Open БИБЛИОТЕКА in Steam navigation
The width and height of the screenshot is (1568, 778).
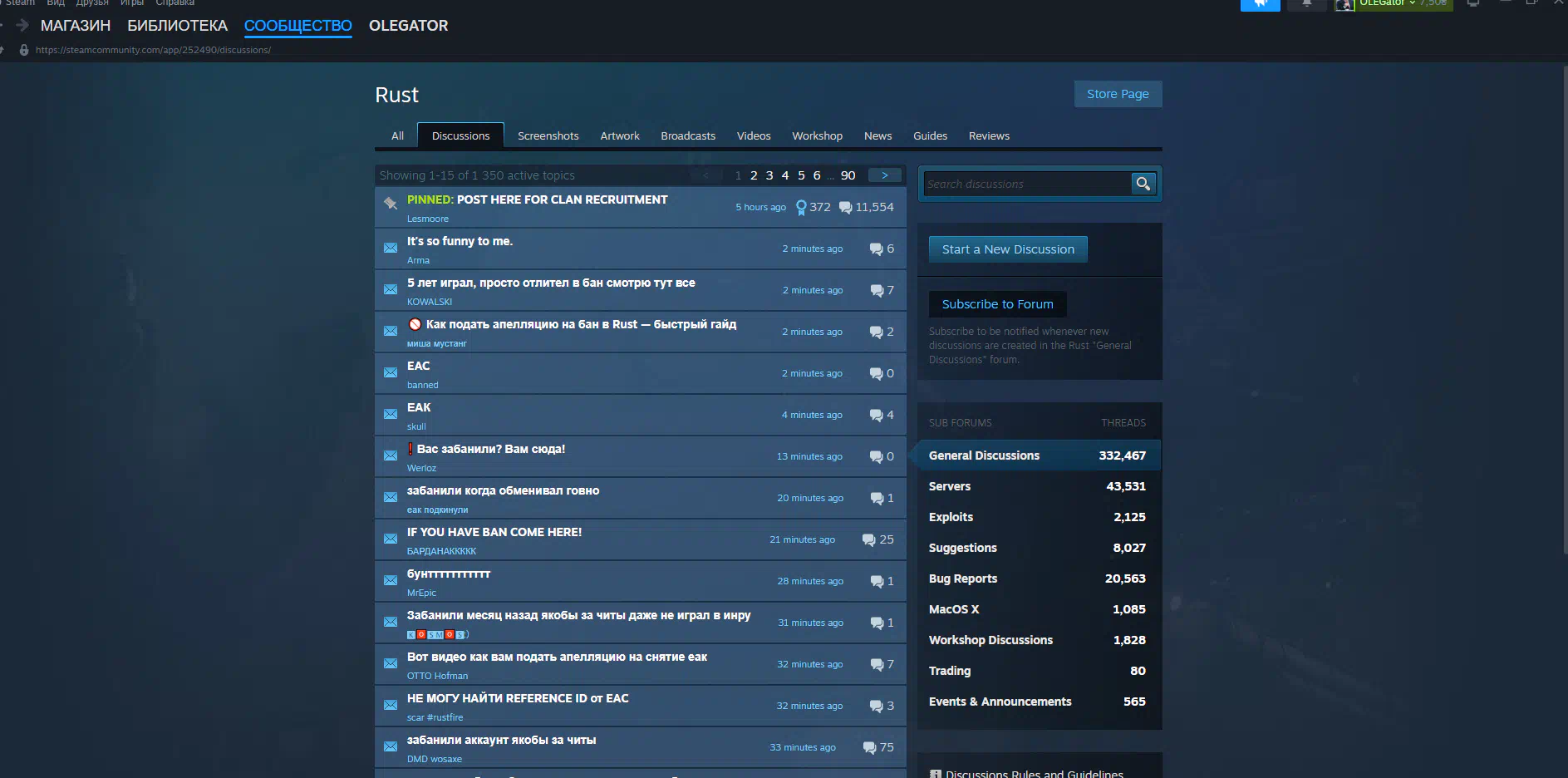[177, 26]
